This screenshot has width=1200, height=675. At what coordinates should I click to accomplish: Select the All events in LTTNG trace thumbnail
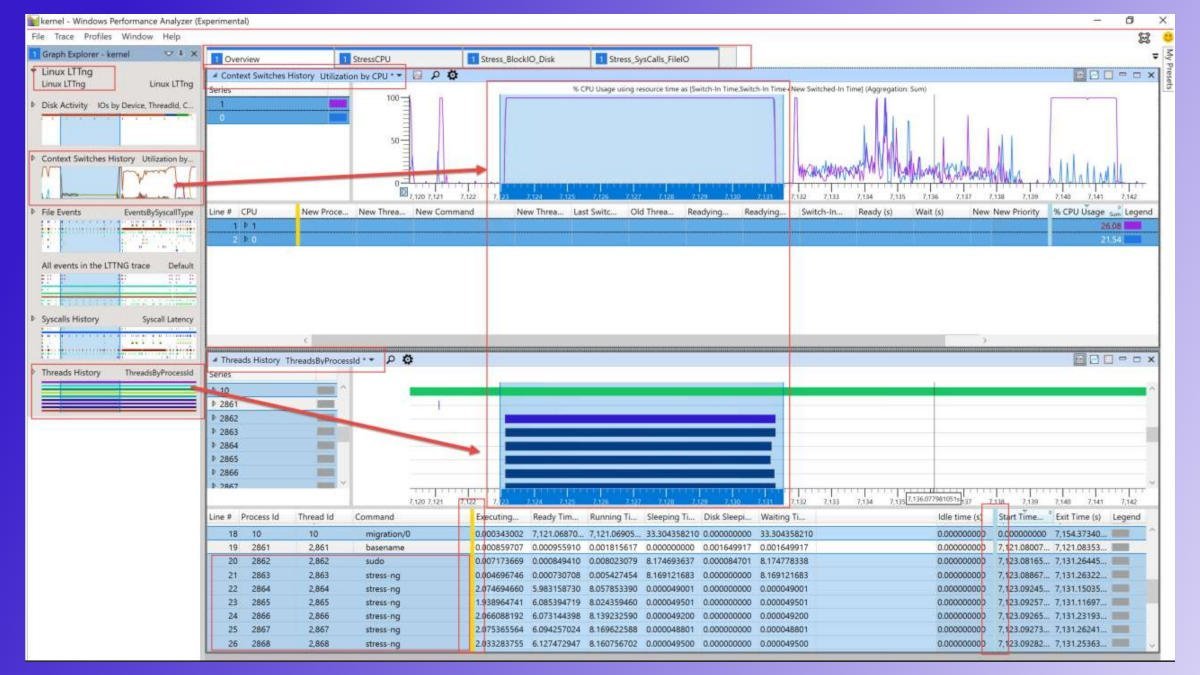(x=119, y=290)
